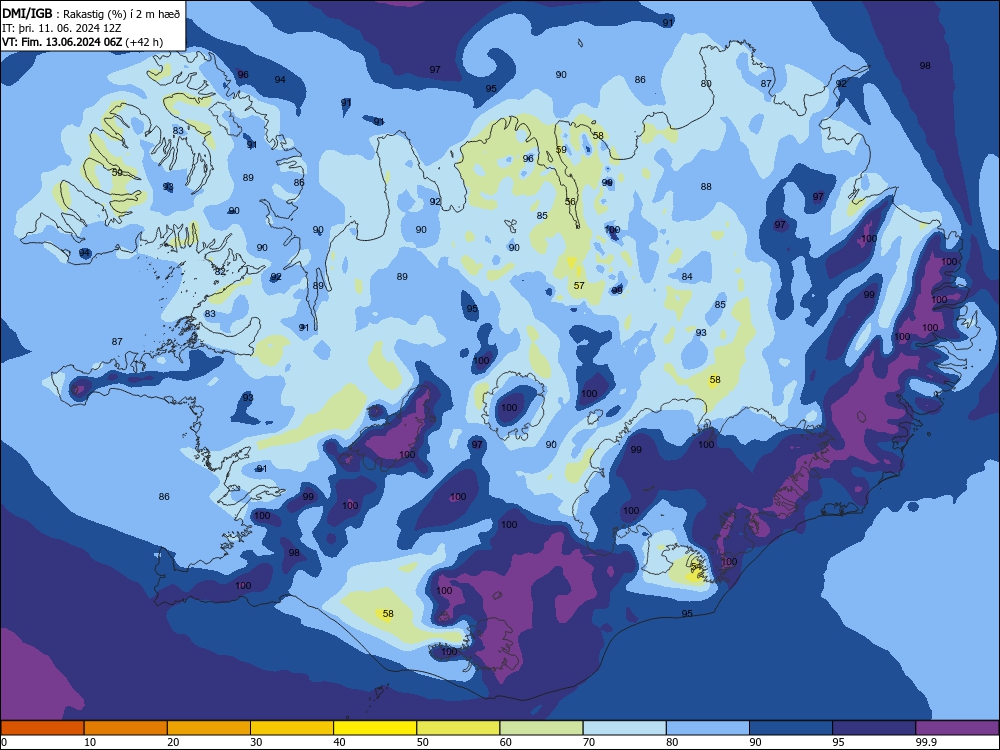Click the amber 20–30 legend swatch
Image resolution: width=1000 pixels, height=750 pixels.
click(209, 728)
